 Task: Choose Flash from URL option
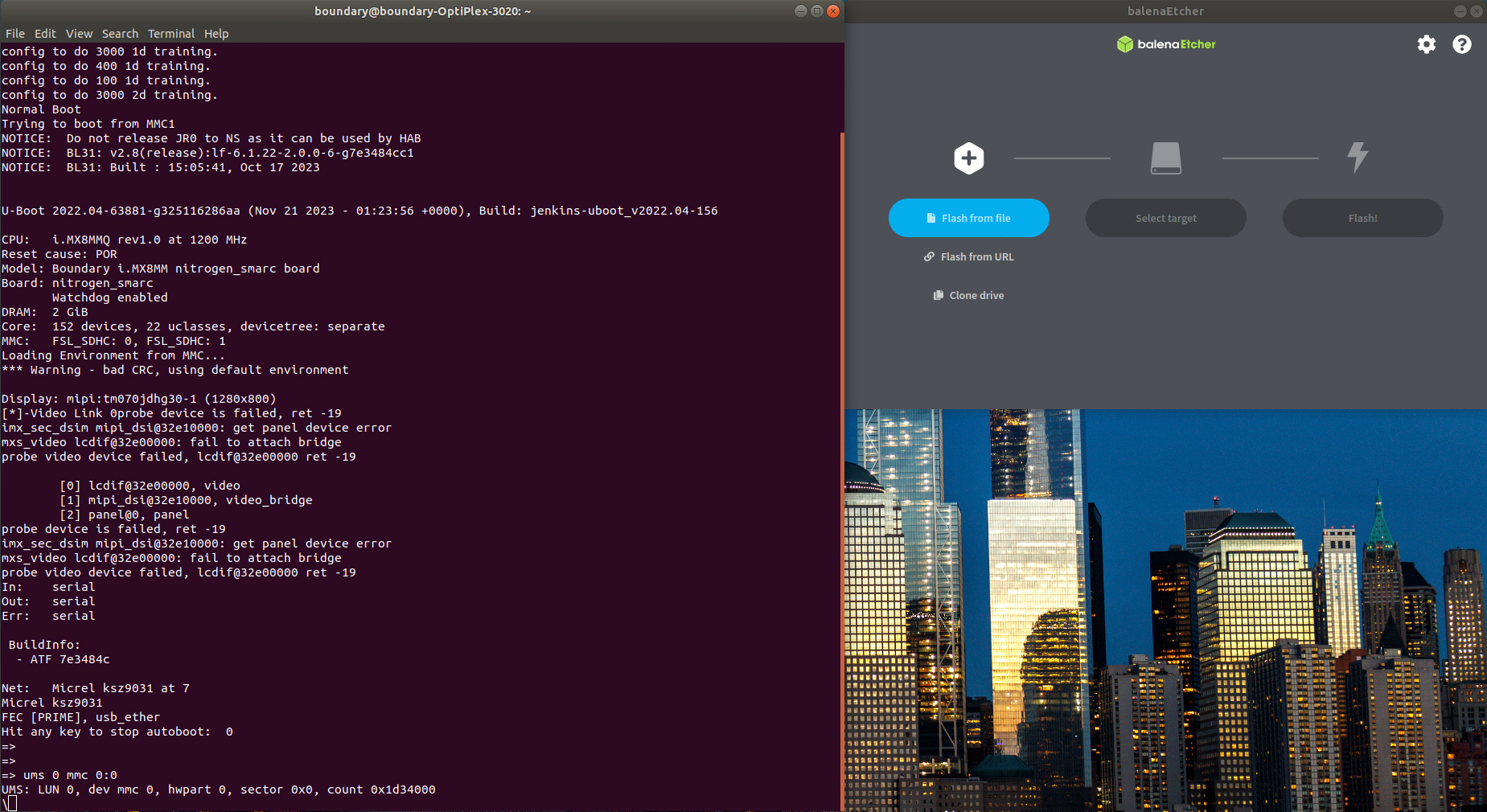coord(969,257)
